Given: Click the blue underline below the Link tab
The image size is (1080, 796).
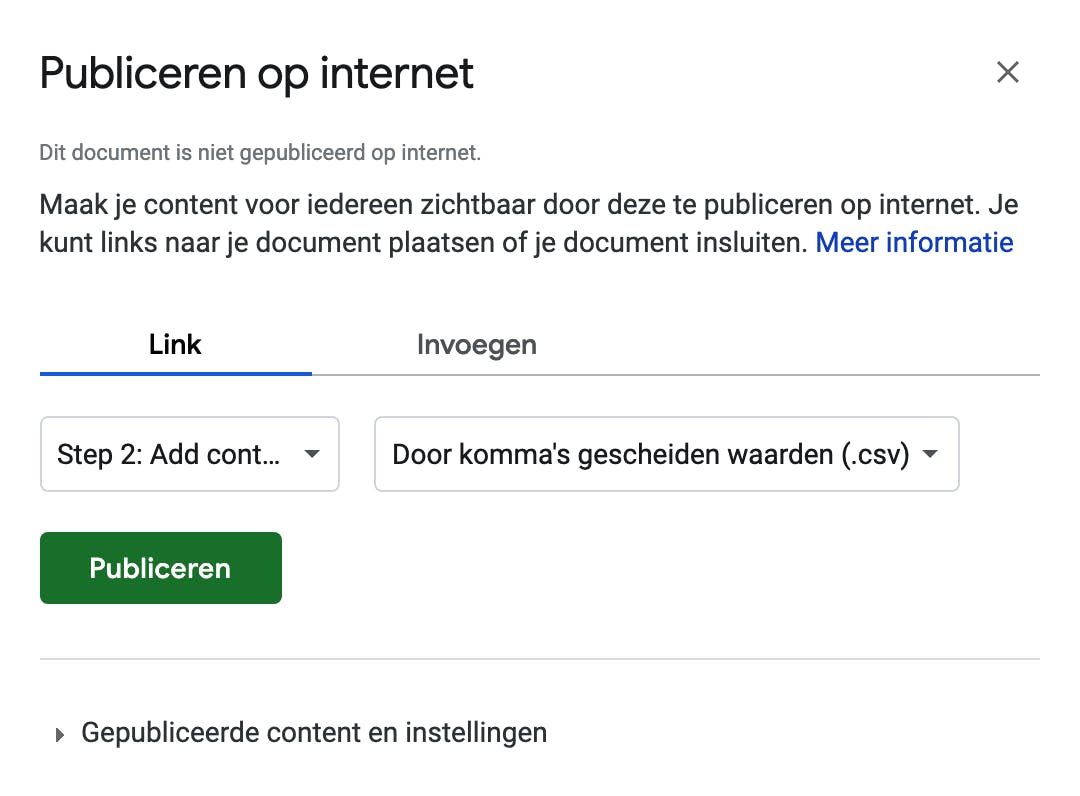Looking at the screenshot, I should (x=175, y=373).
